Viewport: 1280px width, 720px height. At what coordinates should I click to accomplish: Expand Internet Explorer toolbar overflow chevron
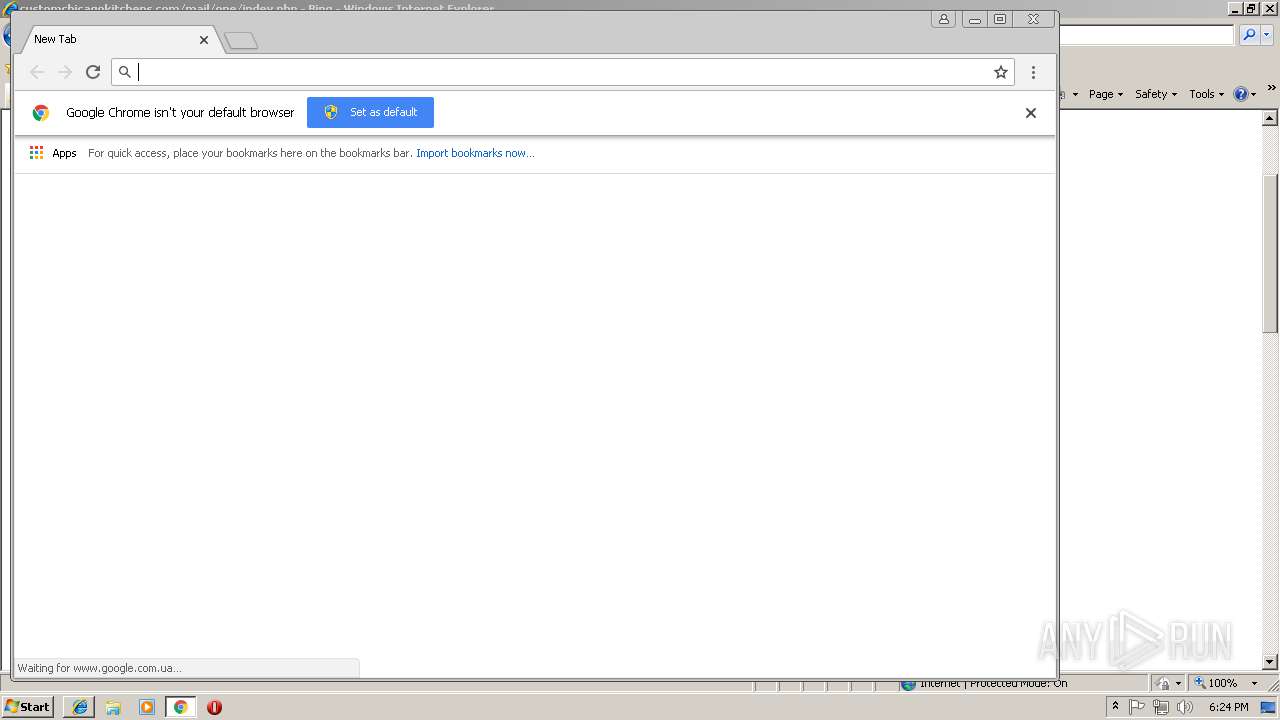click(x=1271, y=89)
